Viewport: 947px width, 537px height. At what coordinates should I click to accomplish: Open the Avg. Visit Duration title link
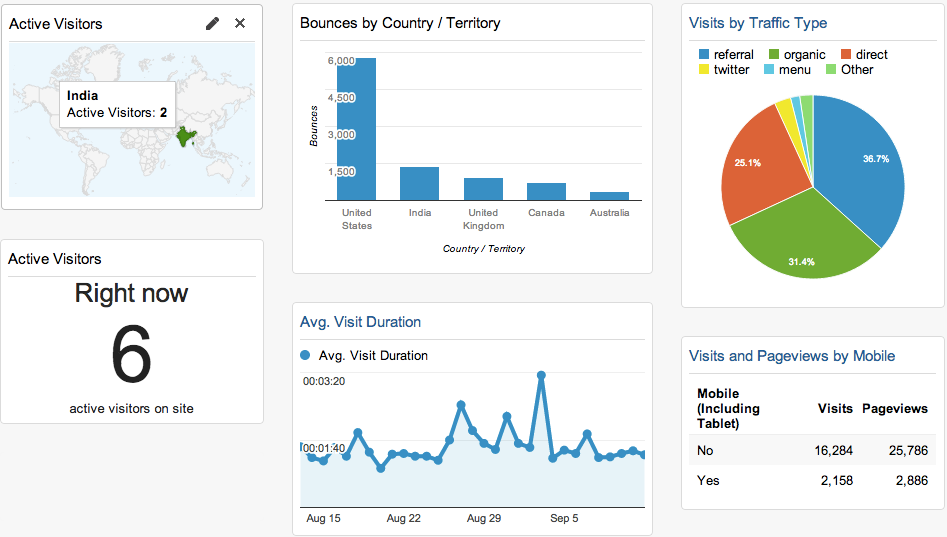360,322
